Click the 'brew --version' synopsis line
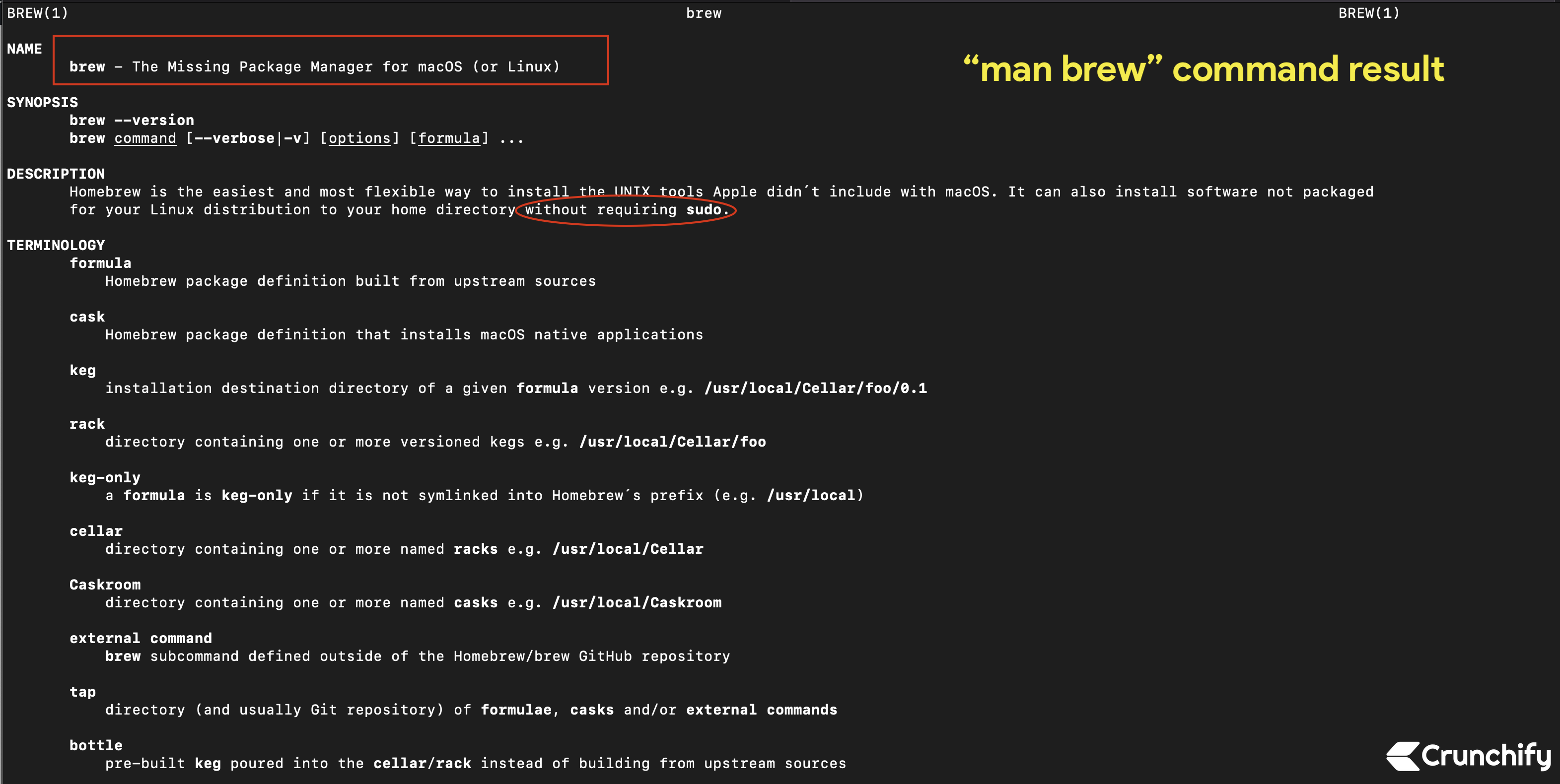The image size is (1560, 784). tap(132, 121)
